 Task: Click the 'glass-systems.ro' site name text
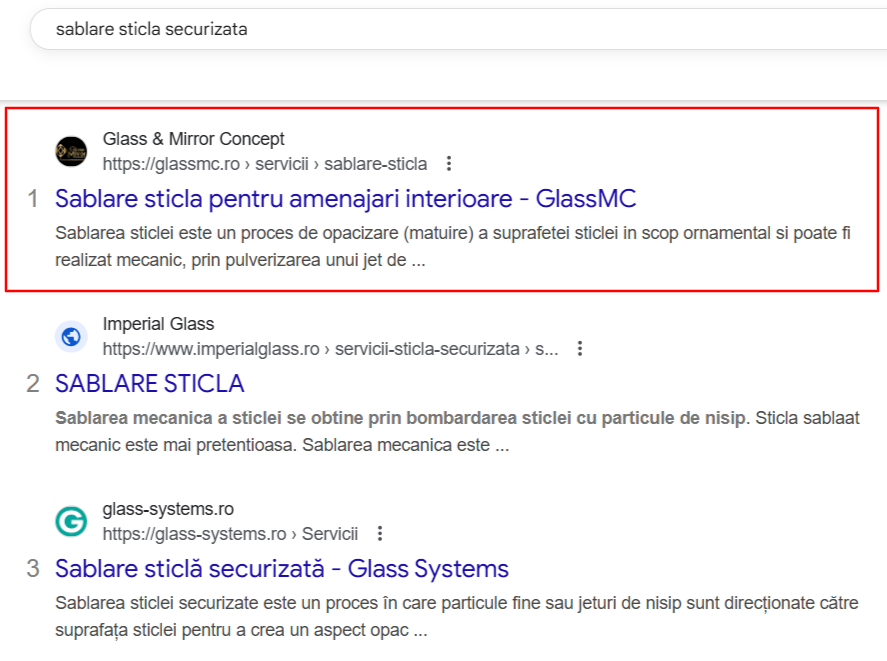168,509
